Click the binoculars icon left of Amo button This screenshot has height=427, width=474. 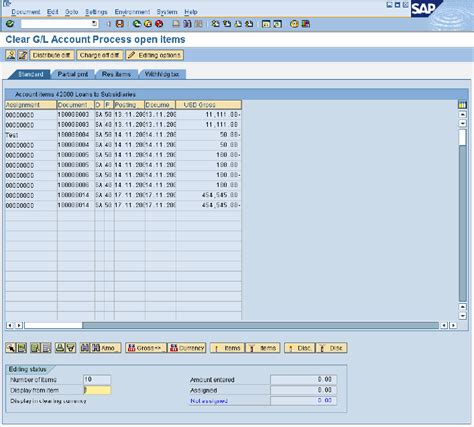pos(85,348)
